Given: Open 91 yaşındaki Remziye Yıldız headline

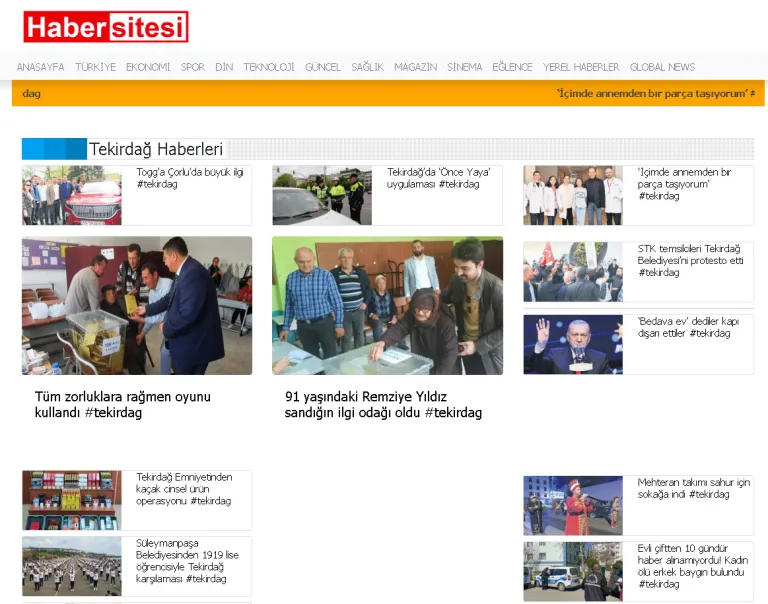Looking at the screenshot, I should pyautogui.click(x=383, y=404).
